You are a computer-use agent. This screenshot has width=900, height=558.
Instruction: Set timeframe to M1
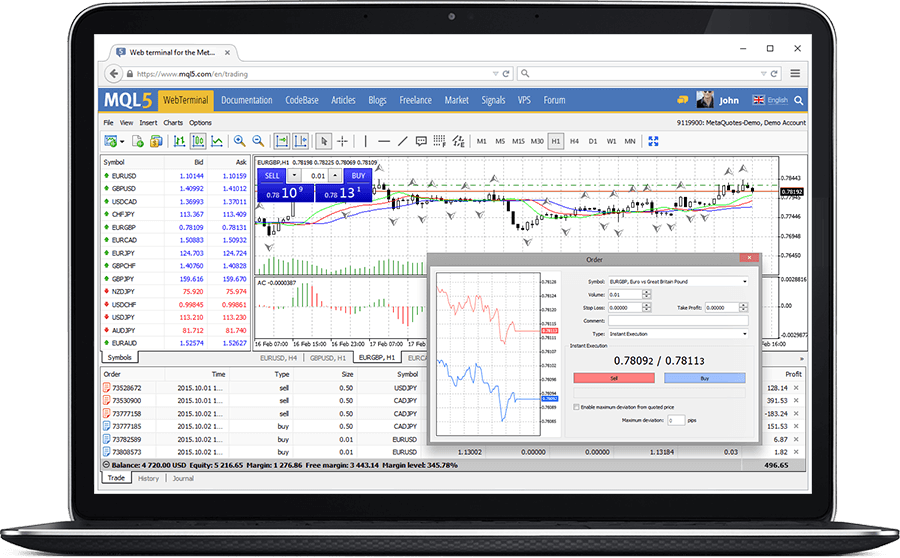(x=482, y=141)
